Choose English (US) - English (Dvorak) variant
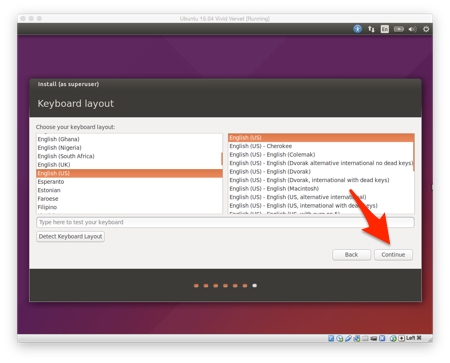Screen dimensions: 450x363 [x=321, y=172]
